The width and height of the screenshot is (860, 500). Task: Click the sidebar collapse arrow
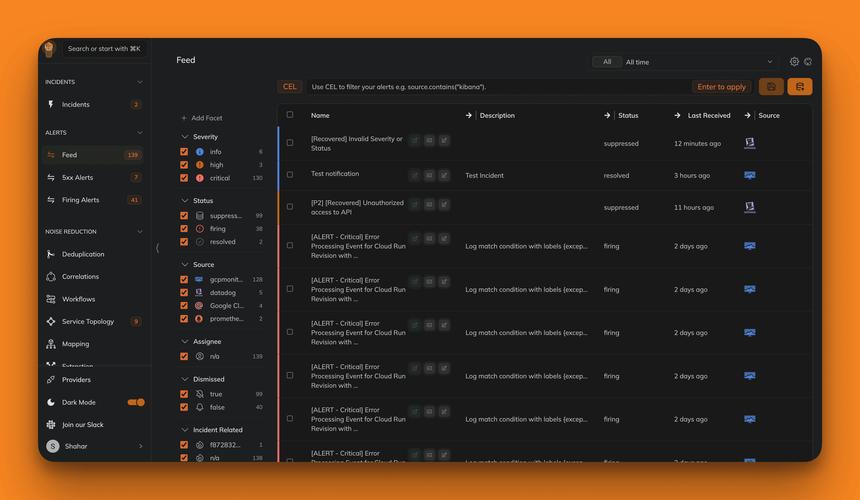pos(157,248)
